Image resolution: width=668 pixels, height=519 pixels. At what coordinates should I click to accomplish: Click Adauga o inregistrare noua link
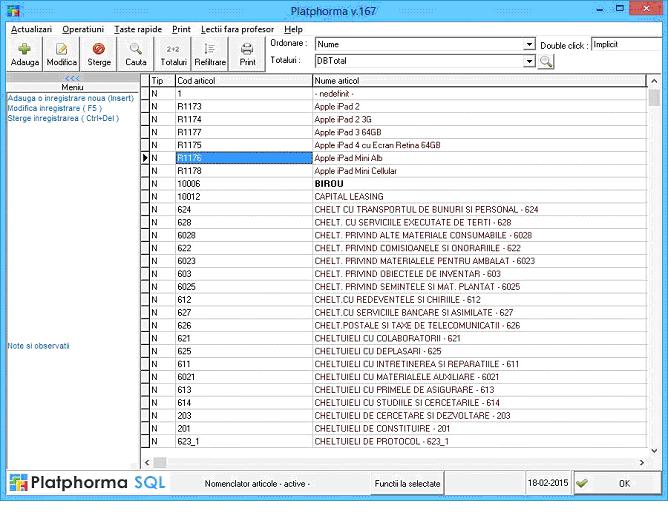click(x=70, y=98)
